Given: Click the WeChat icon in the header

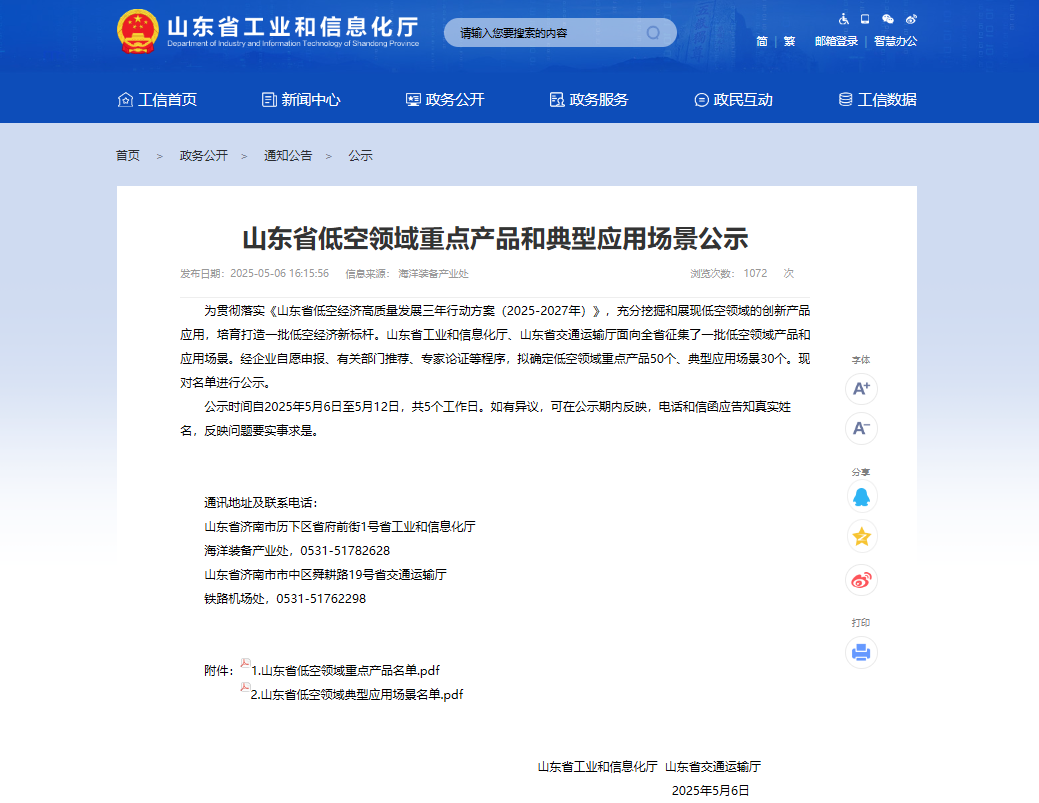Looking at the screenshot, I should (888, 19).
